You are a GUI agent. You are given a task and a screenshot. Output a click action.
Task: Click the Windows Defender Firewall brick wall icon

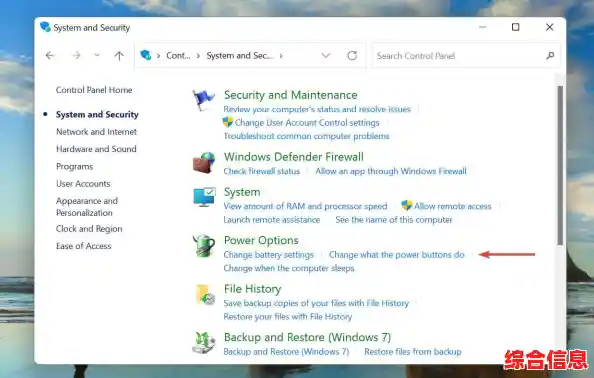click(204, 163)
